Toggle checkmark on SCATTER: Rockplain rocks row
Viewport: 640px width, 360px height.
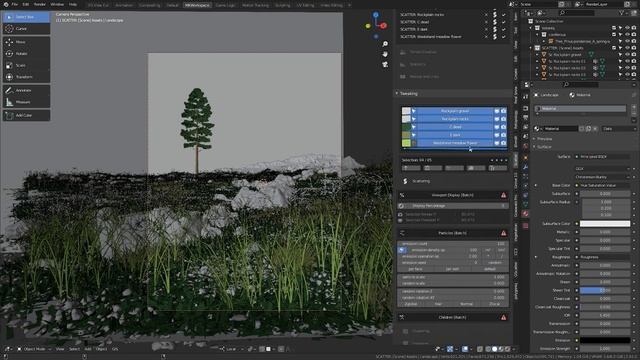pyautogui.click(x=503, y=15)
